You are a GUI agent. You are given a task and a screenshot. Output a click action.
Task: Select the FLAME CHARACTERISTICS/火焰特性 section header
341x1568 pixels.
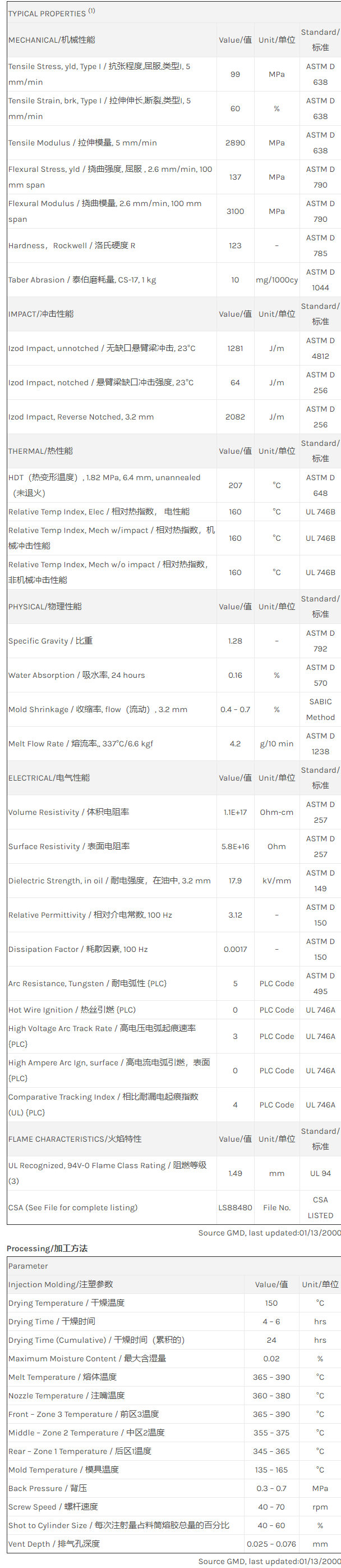tap(75, 1139)
